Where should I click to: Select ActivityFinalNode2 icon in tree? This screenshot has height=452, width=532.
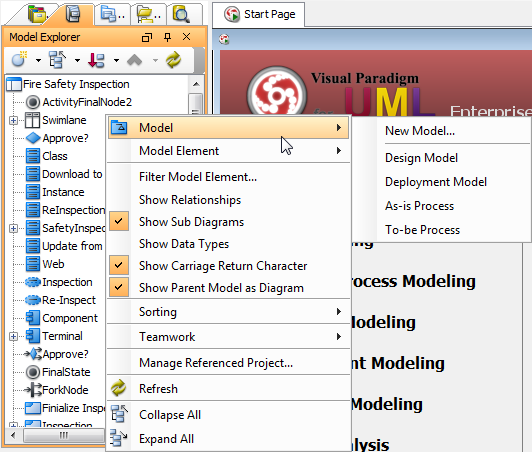33,102
